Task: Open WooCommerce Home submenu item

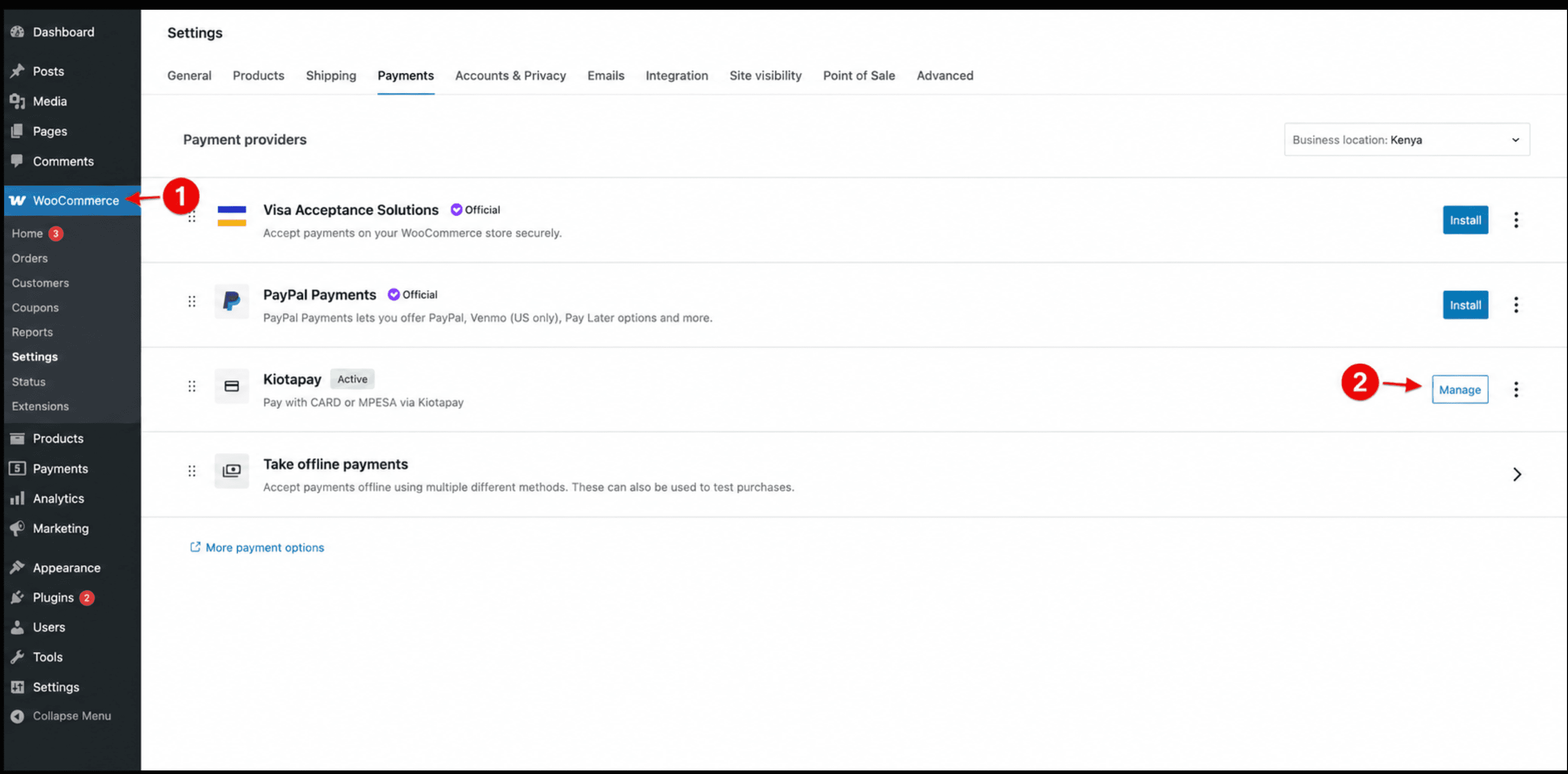Action: tap(27, 233)
